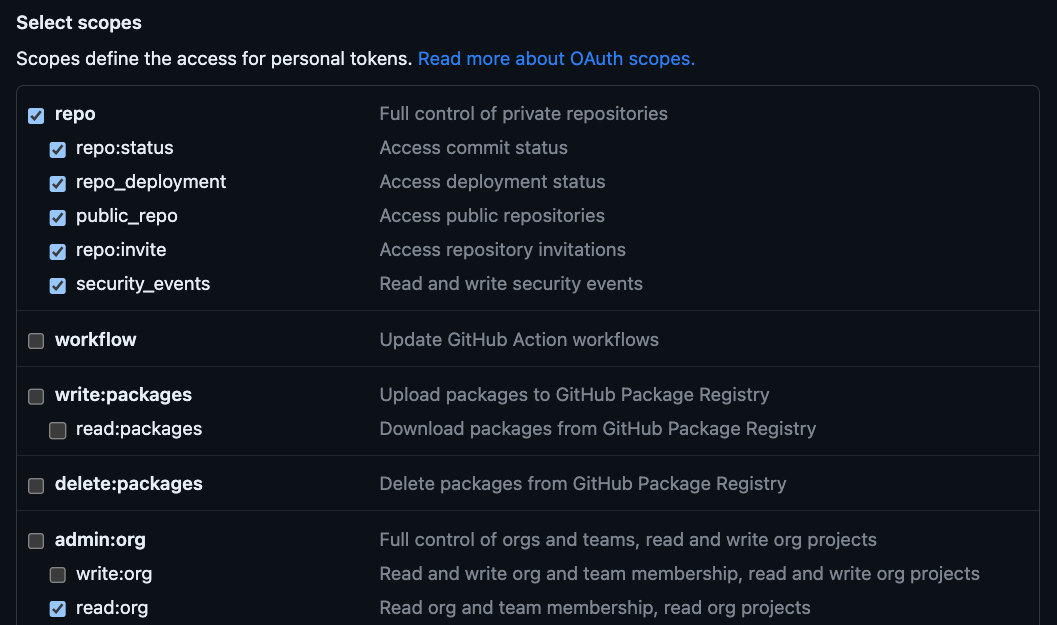Open the 'Read more about OAuth scopes' link
Viewport: 1057px width, 625px height.
[556, 59]
